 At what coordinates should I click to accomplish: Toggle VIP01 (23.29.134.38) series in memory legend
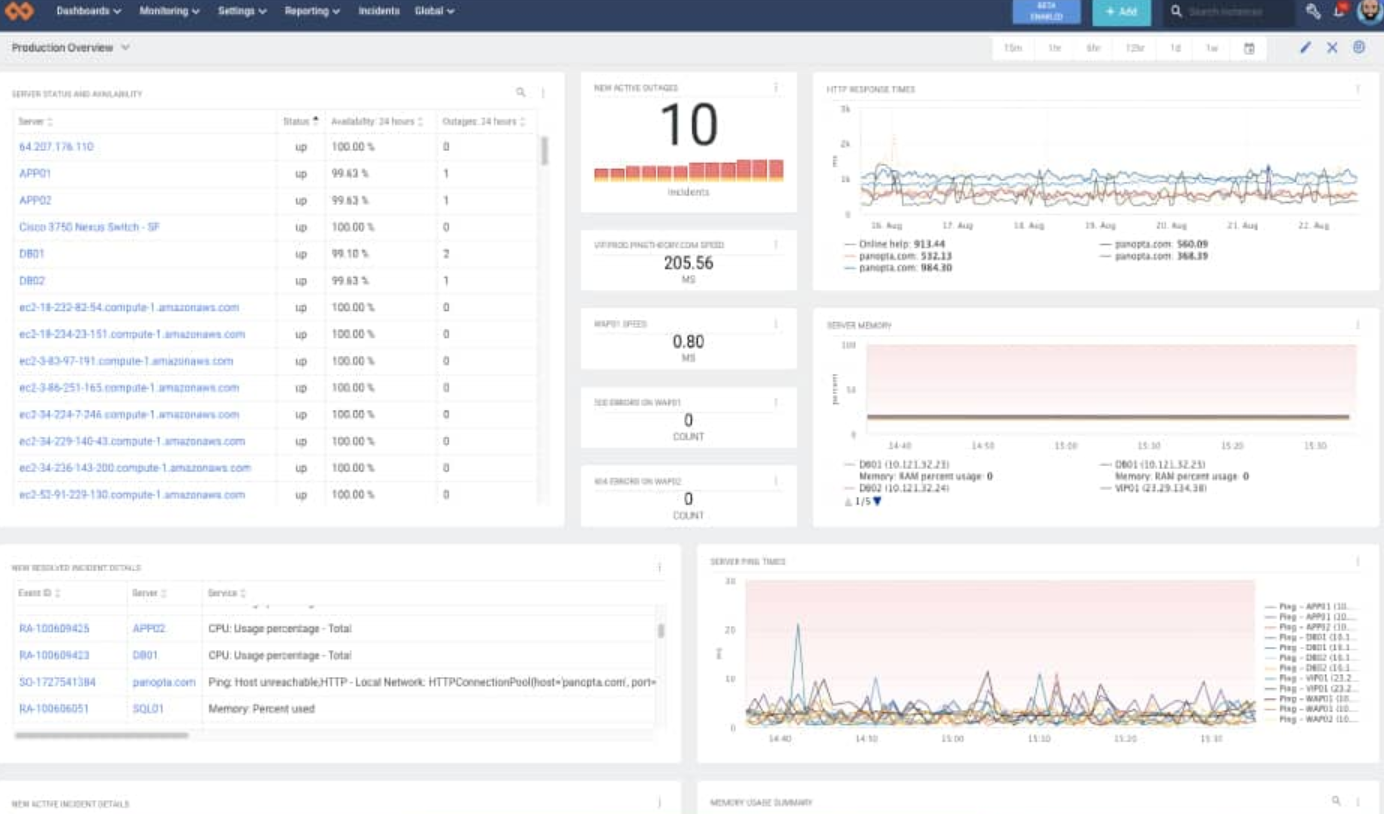1154,488
